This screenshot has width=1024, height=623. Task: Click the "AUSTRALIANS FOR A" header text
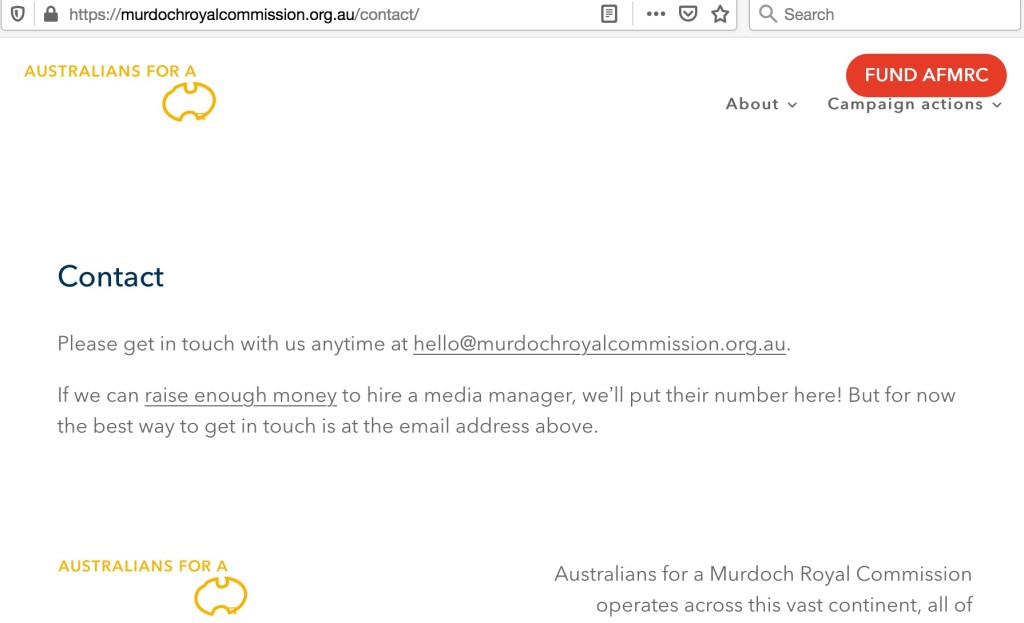pos(110,71)
